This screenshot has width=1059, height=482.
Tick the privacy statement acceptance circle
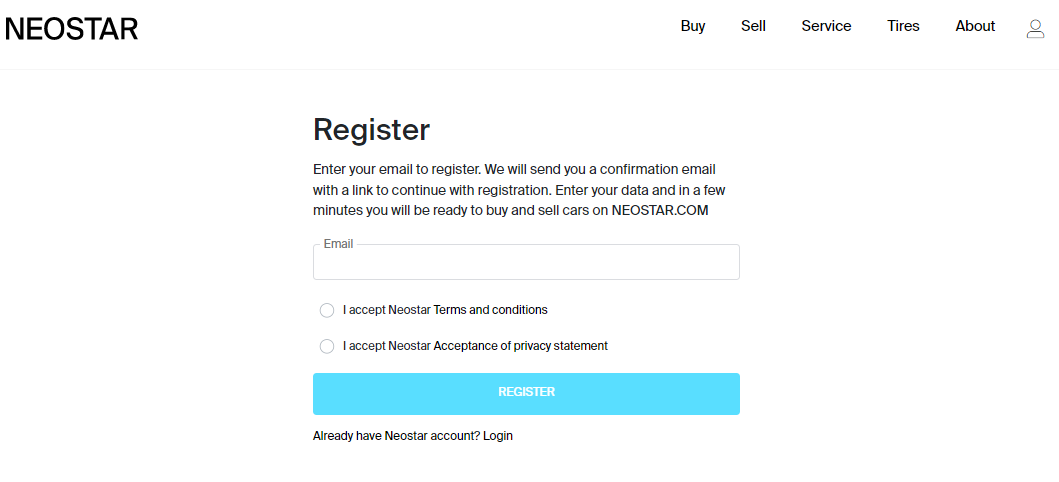[327, 346]
